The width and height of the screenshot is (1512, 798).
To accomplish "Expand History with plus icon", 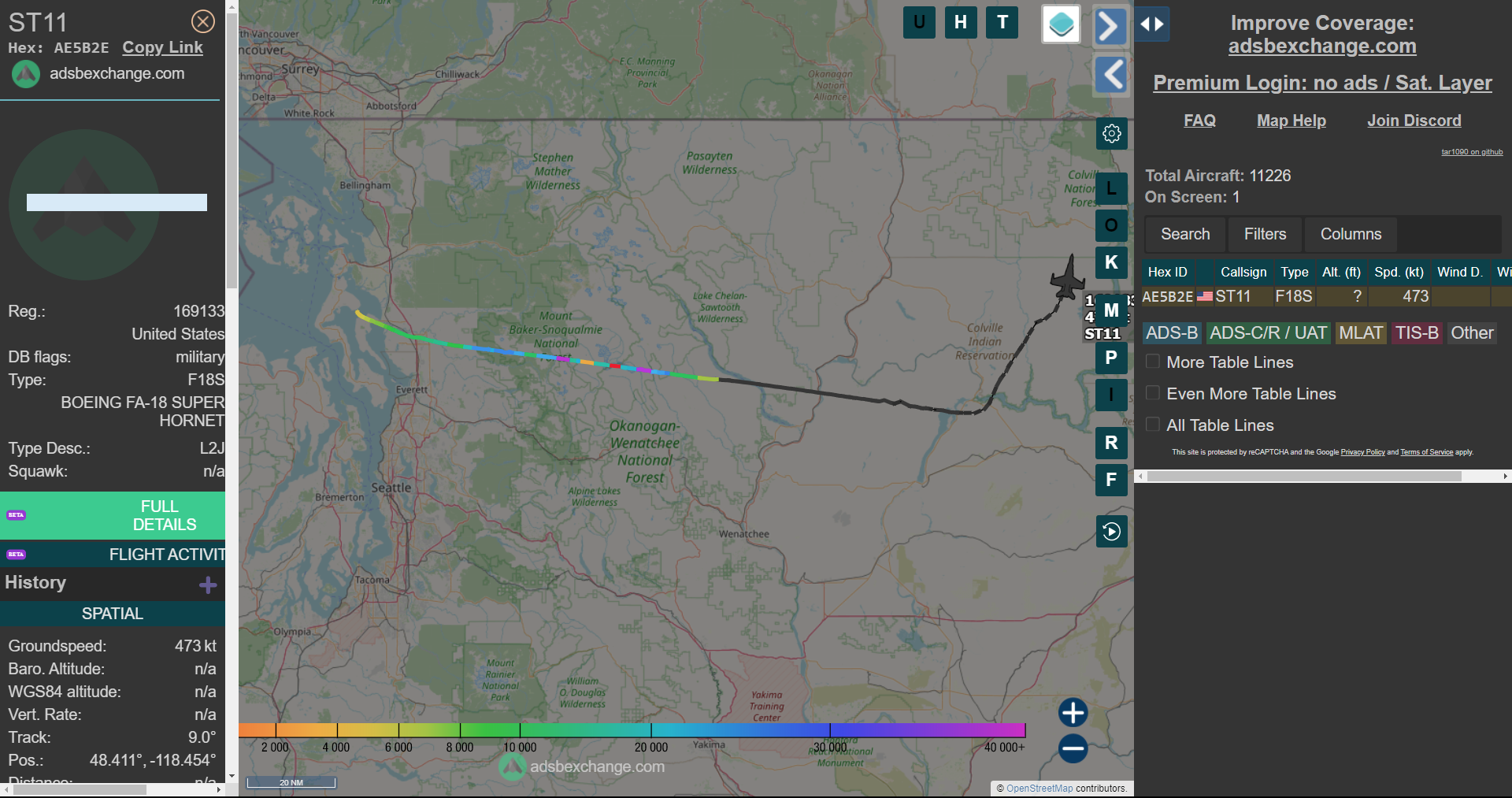I will [x=208, y=585].
